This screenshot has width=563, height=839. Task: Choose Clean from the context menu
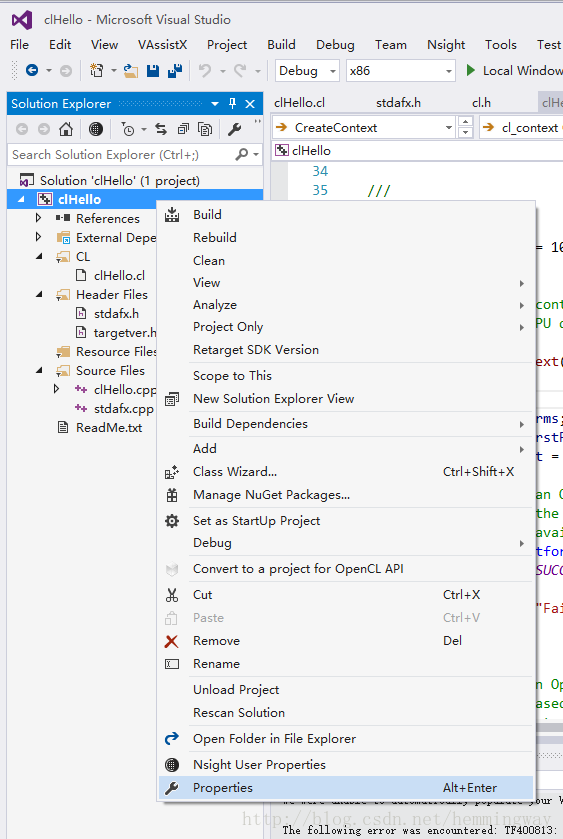(x=346, y=261)
